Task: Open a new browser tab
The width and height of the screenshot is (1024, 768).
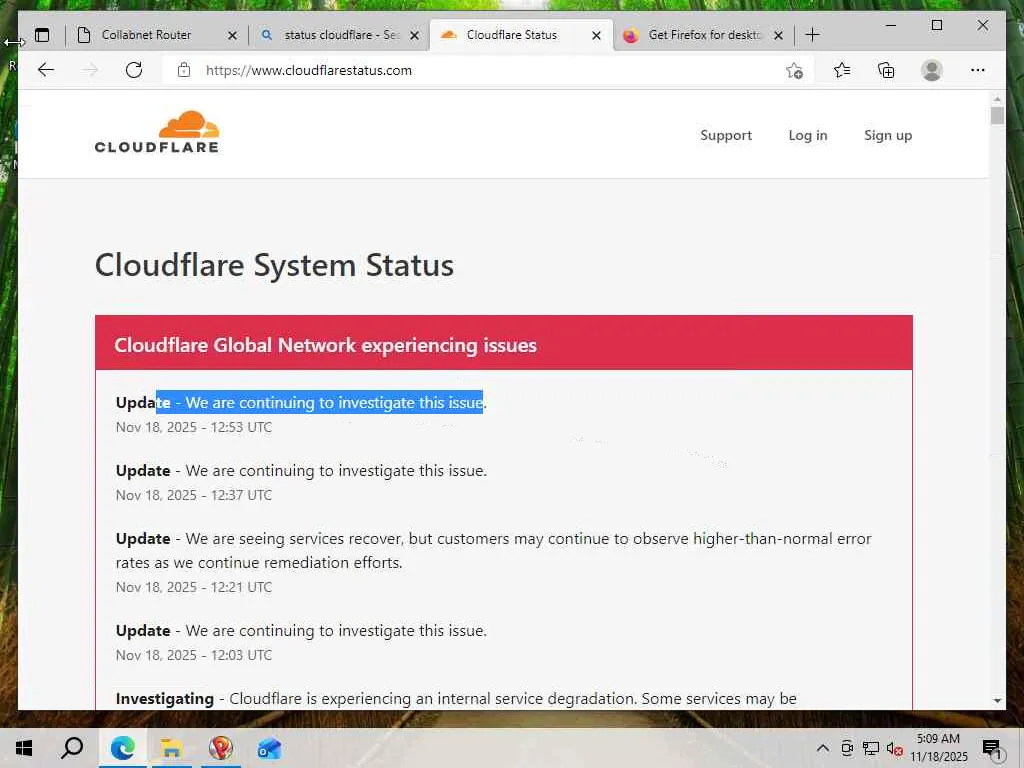Action: 812,35
